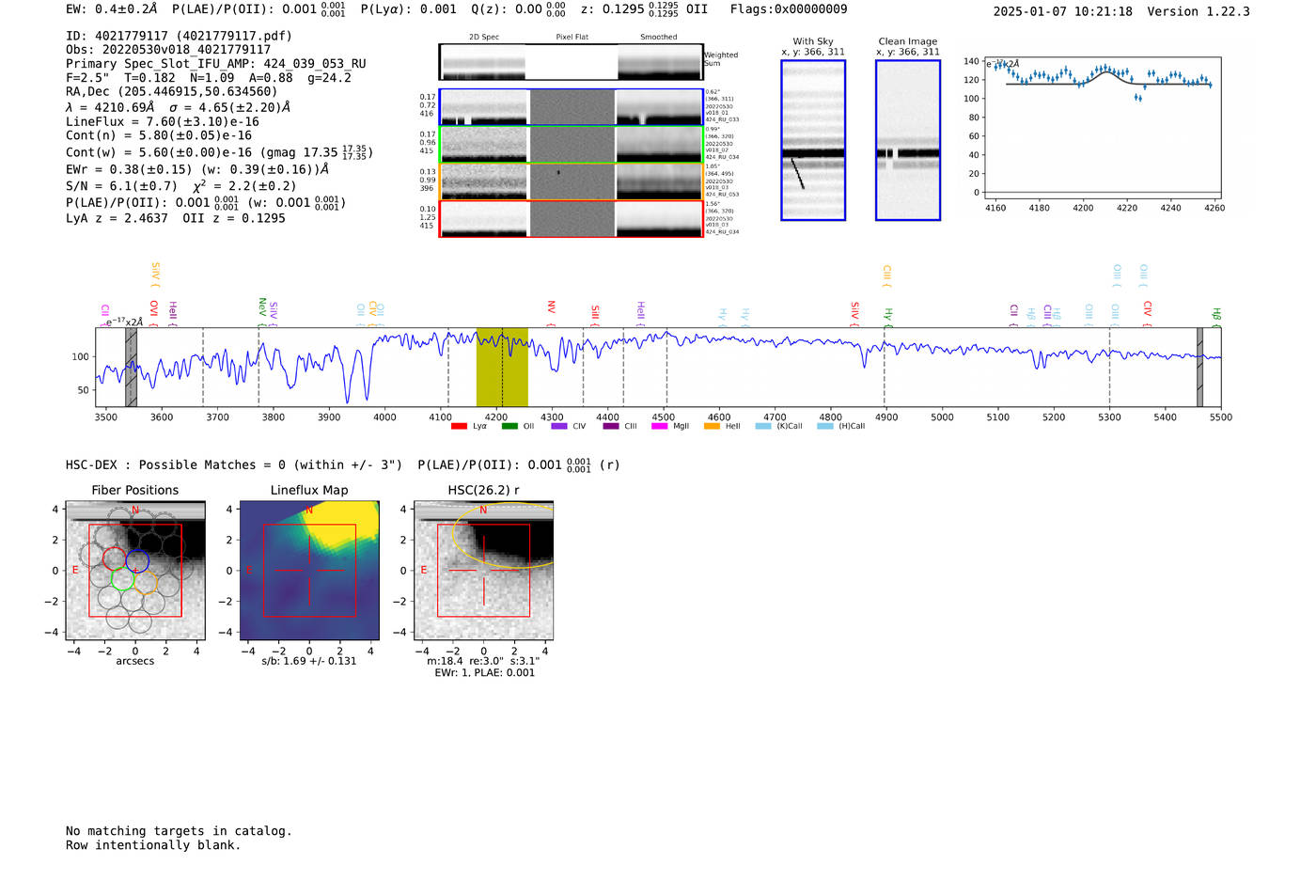Select the Cont(w) gmag 17.35 line
Viewport: 1316px width, 896px height.
pos(219,151)
